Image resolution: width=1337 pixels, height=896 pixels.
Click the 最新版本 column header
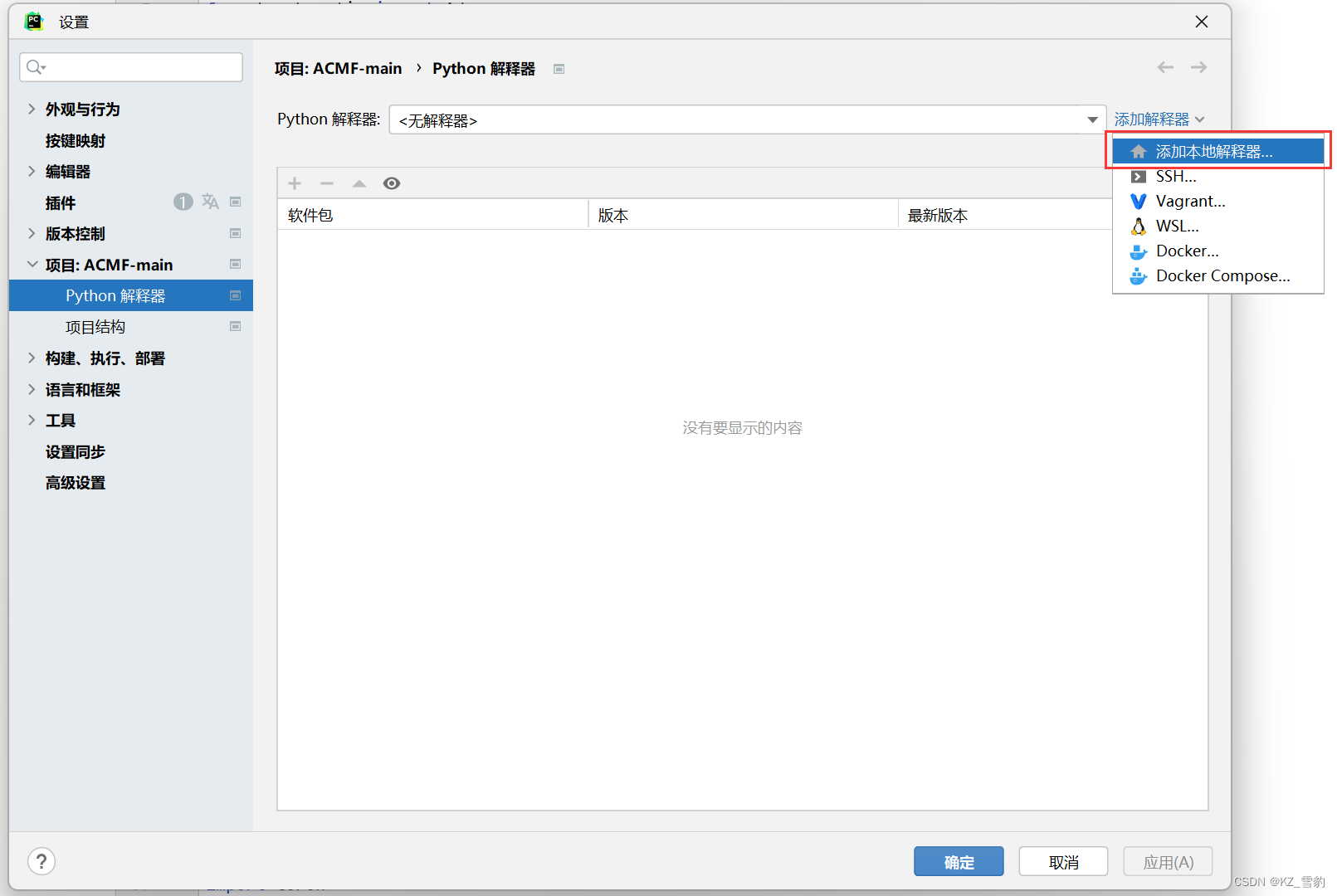coord(938,216)
